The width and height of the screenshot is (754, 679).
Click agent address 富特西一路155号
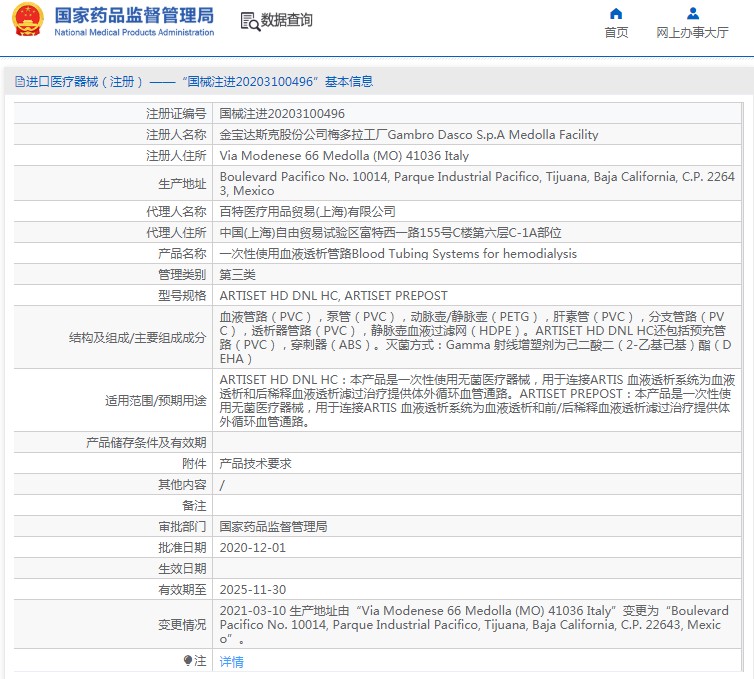tap(390, 233)
